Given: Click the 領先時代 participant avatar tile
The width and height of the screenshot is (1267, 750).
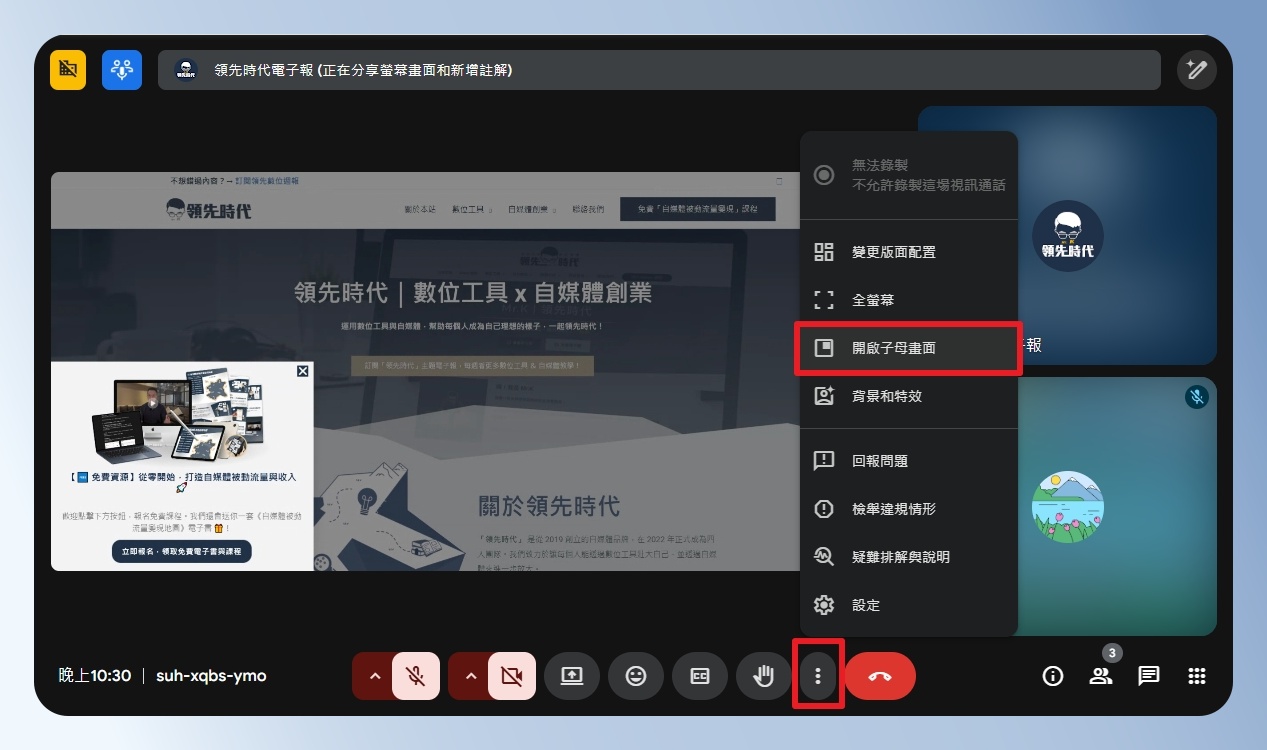Looking at the screenshot, I should click(x=1067, y=235).
